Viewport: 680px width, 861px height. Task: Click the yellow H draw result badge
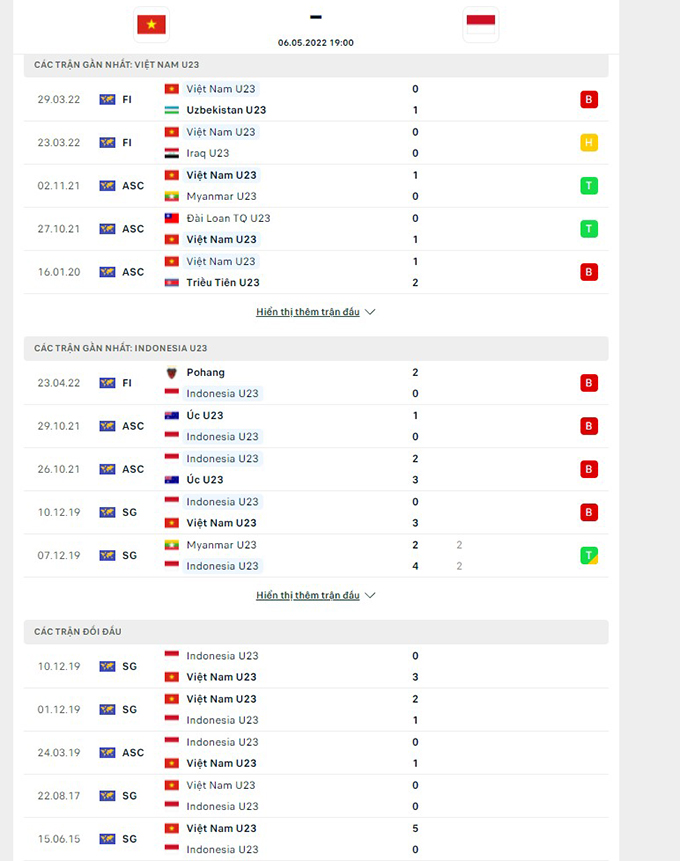(589, 143)
